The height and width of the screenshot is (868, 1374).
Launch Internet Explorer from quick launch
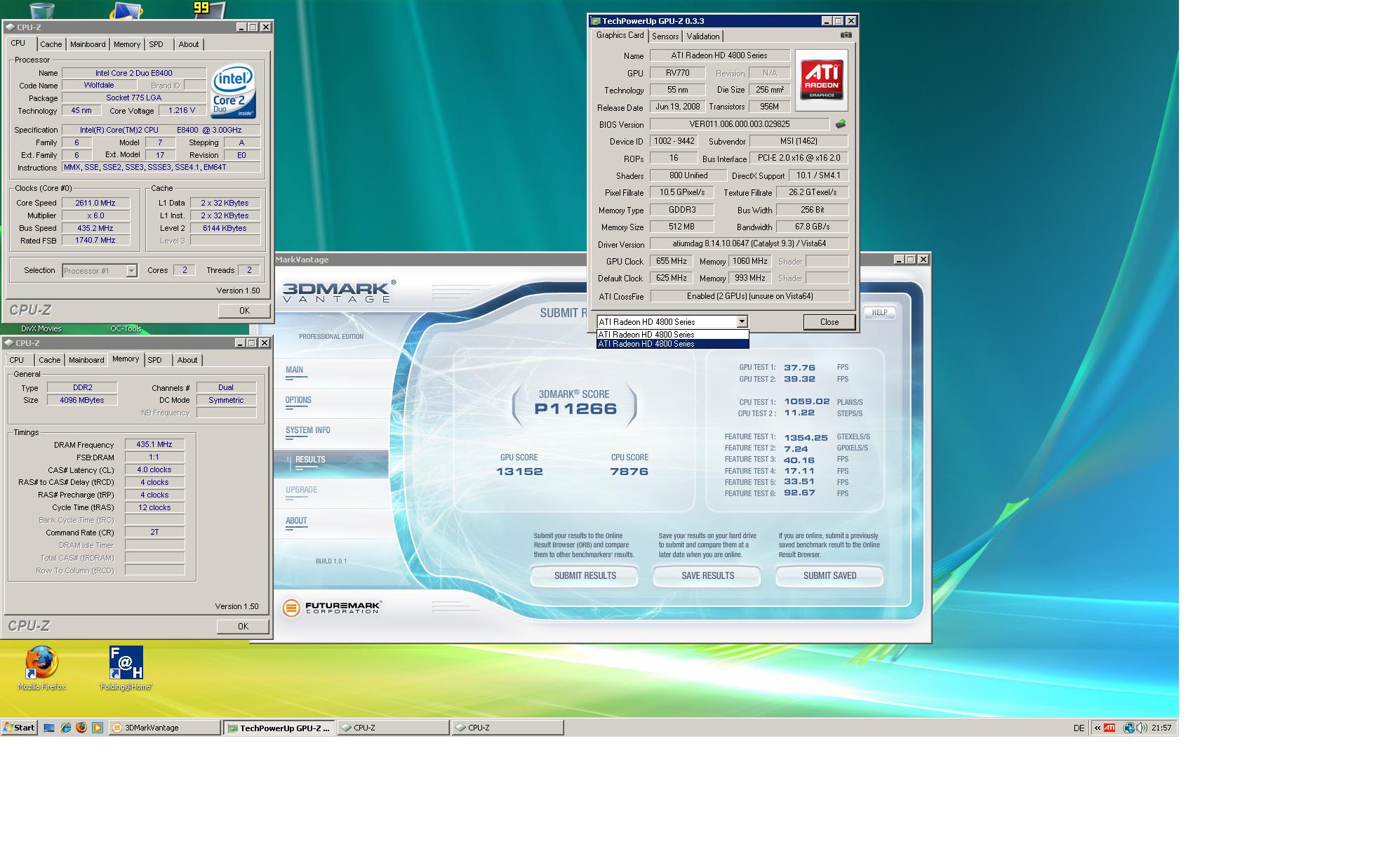[x=66, y=728]
